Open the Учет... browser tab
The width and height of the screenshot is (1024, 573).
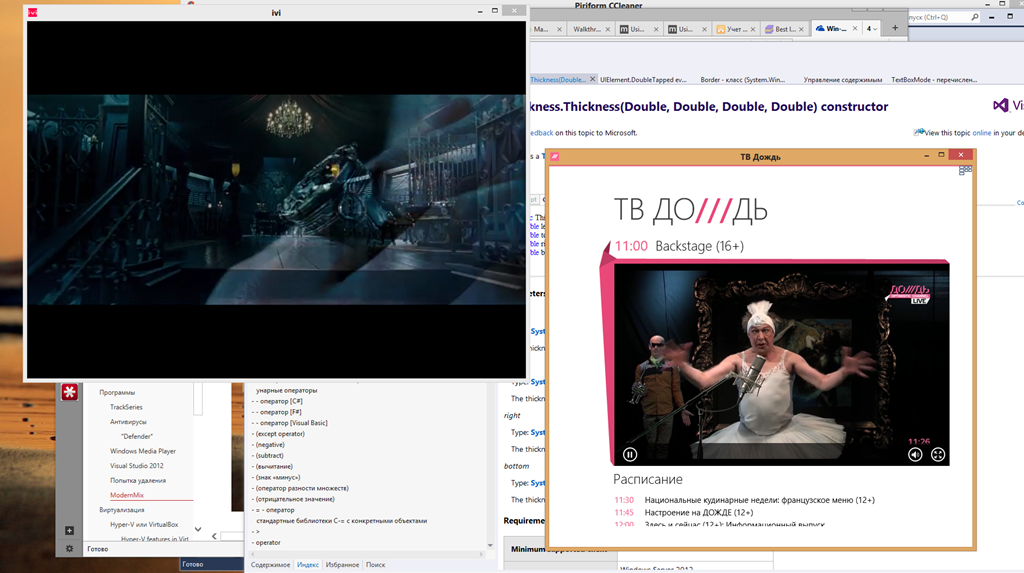737,29
